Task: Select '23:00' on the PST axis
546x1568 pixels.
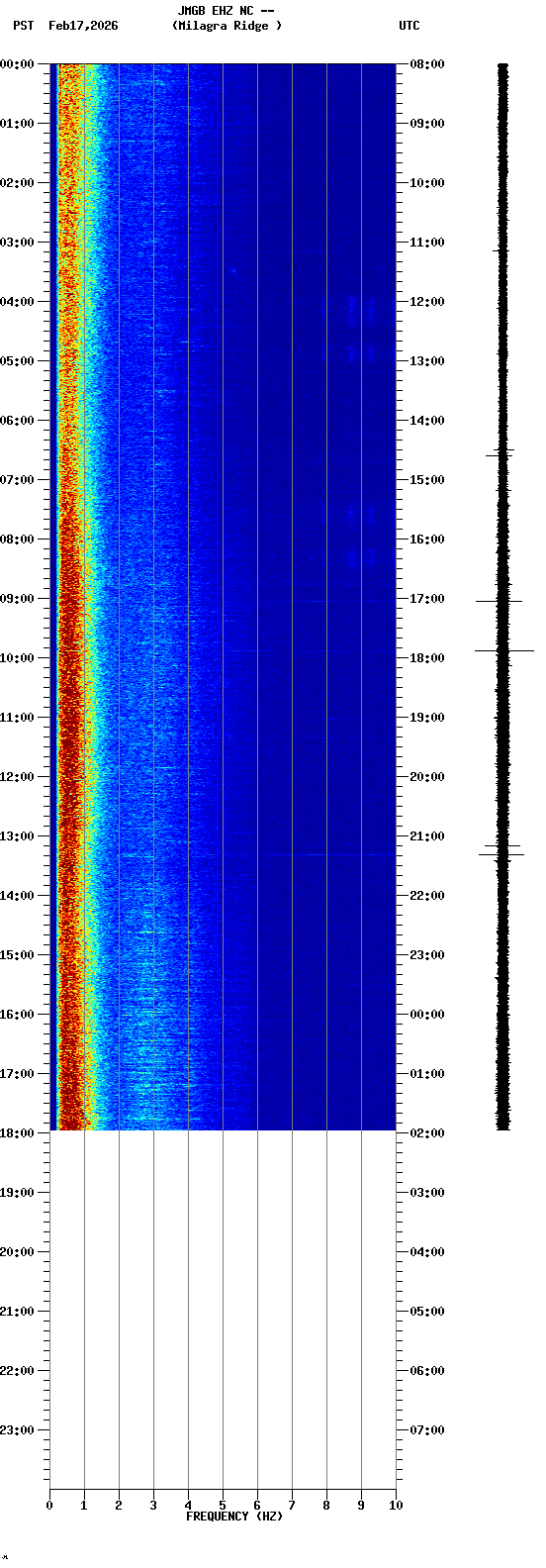Action: tap(16, 1430)
